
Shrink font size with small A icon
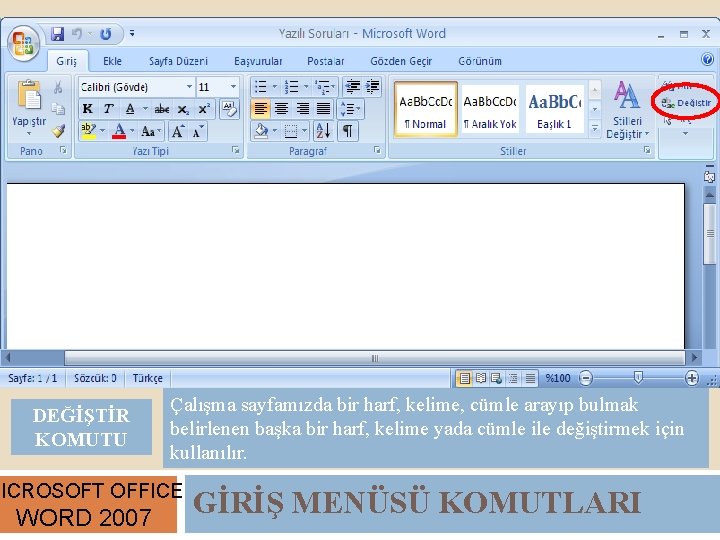click(x=198, y=132)
